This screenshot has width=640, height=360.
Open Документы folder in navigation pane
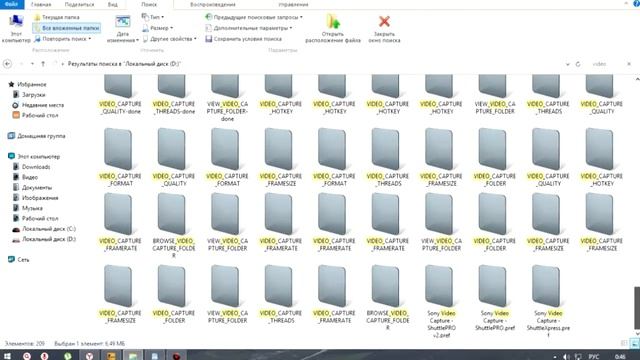coord(33,187)
